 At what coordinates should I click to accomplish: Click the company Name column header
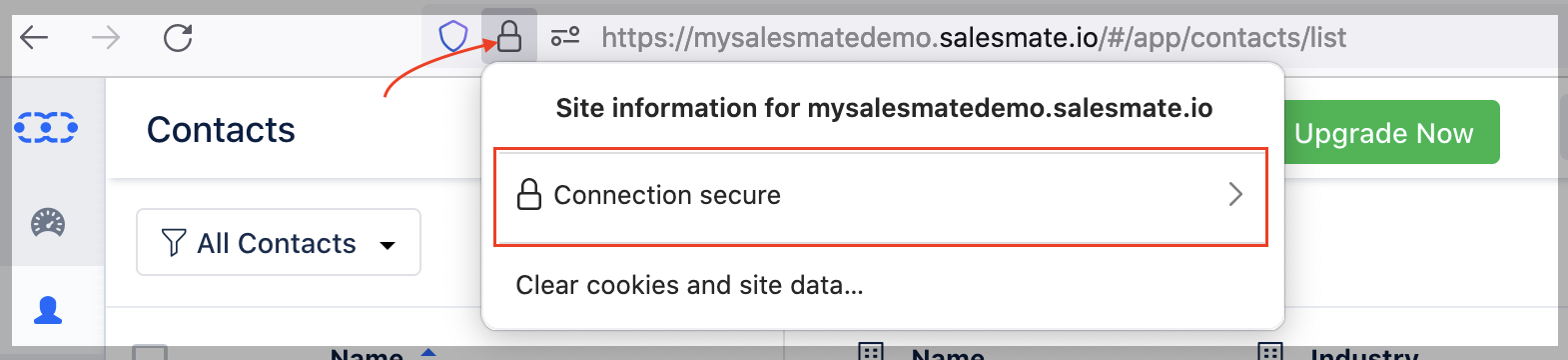(948, 353)
